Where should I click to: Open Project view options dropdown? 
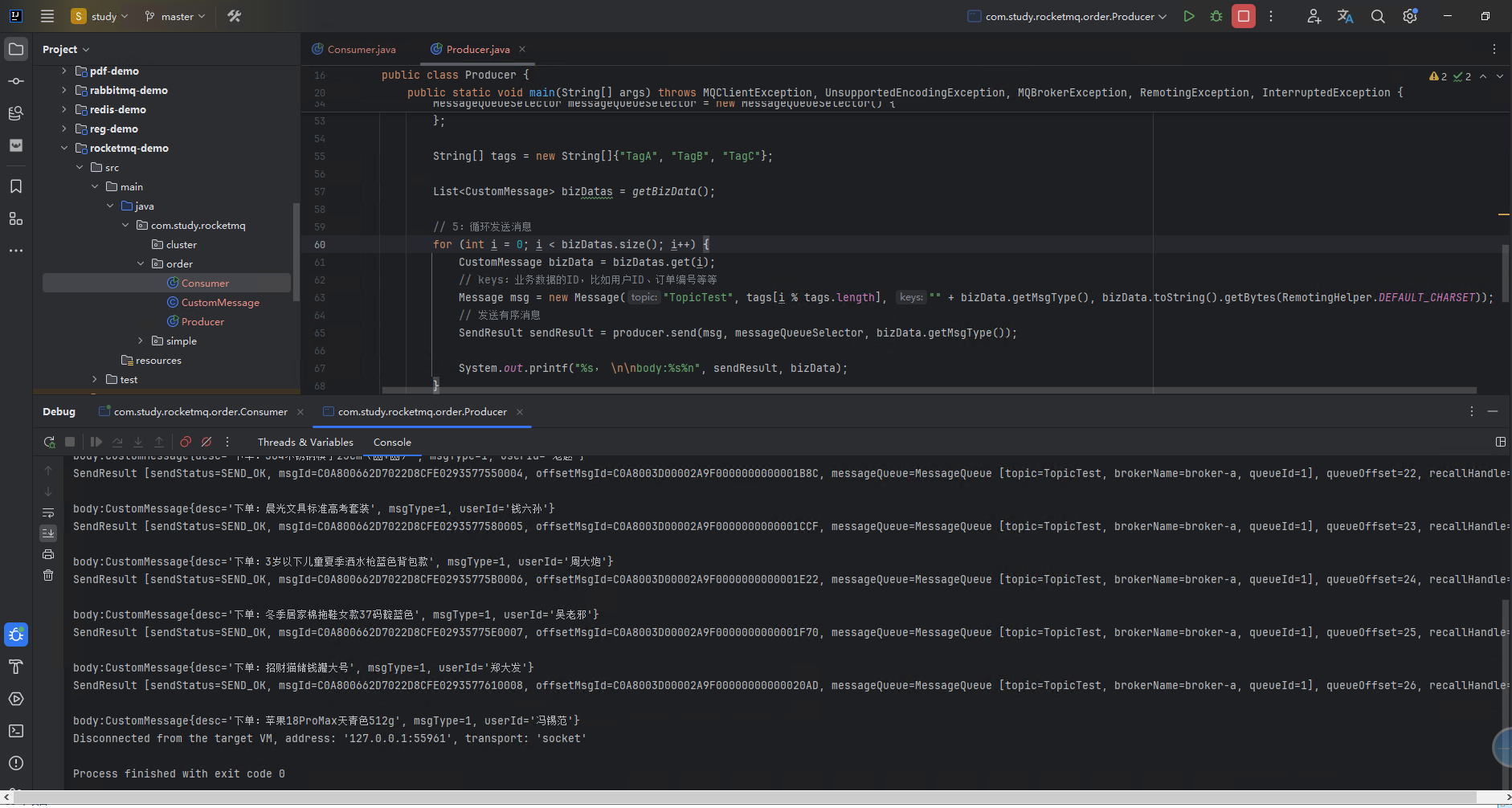tap(66, 49)
